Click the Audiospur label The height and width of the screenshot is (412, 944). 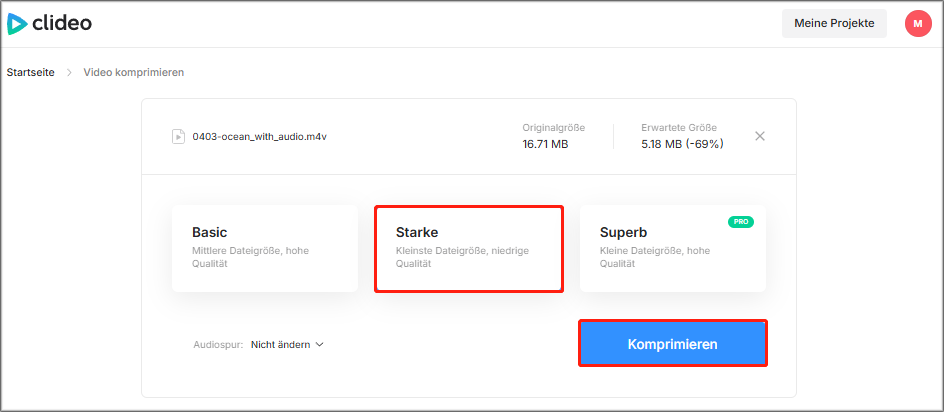[217, 345]
